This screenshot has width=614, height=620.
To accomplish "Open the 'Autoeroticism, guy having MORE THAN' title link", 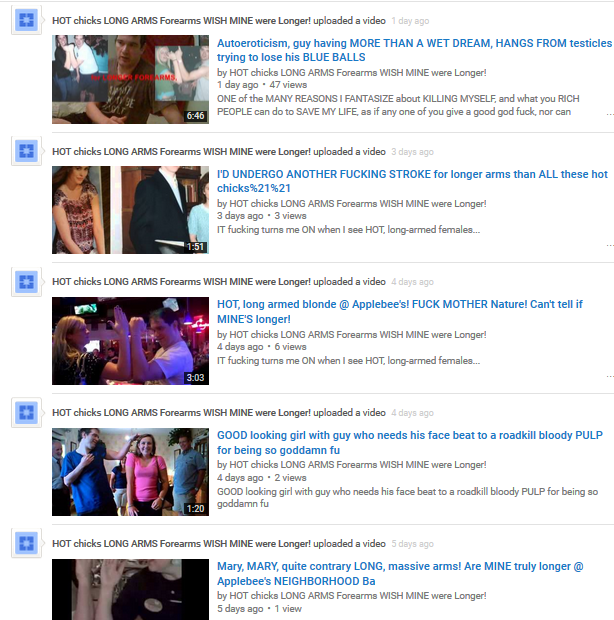I will click(414, 50).
